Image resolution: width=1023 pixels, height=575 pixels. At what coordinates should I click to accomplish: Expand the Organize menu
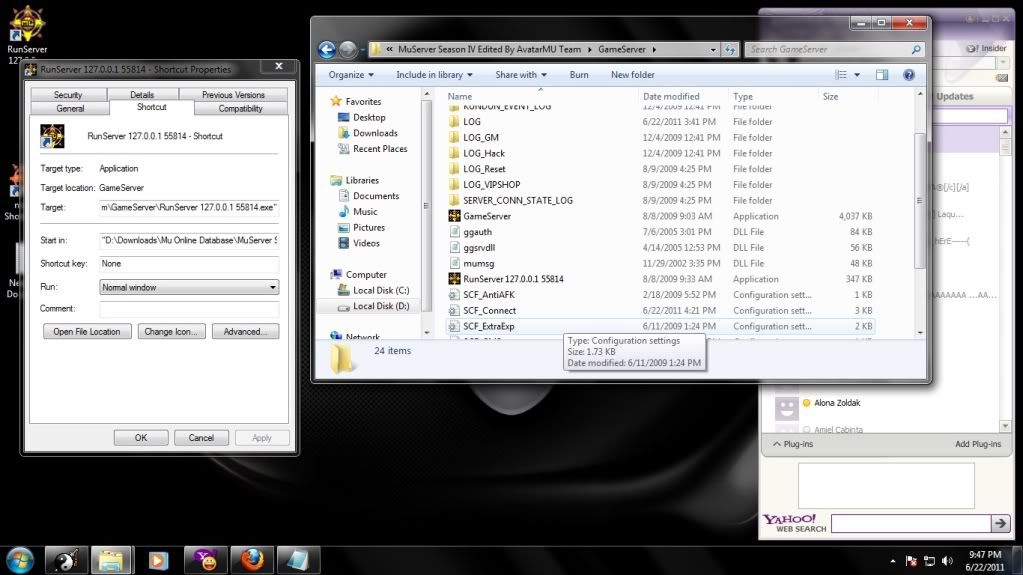coord(350,75)
